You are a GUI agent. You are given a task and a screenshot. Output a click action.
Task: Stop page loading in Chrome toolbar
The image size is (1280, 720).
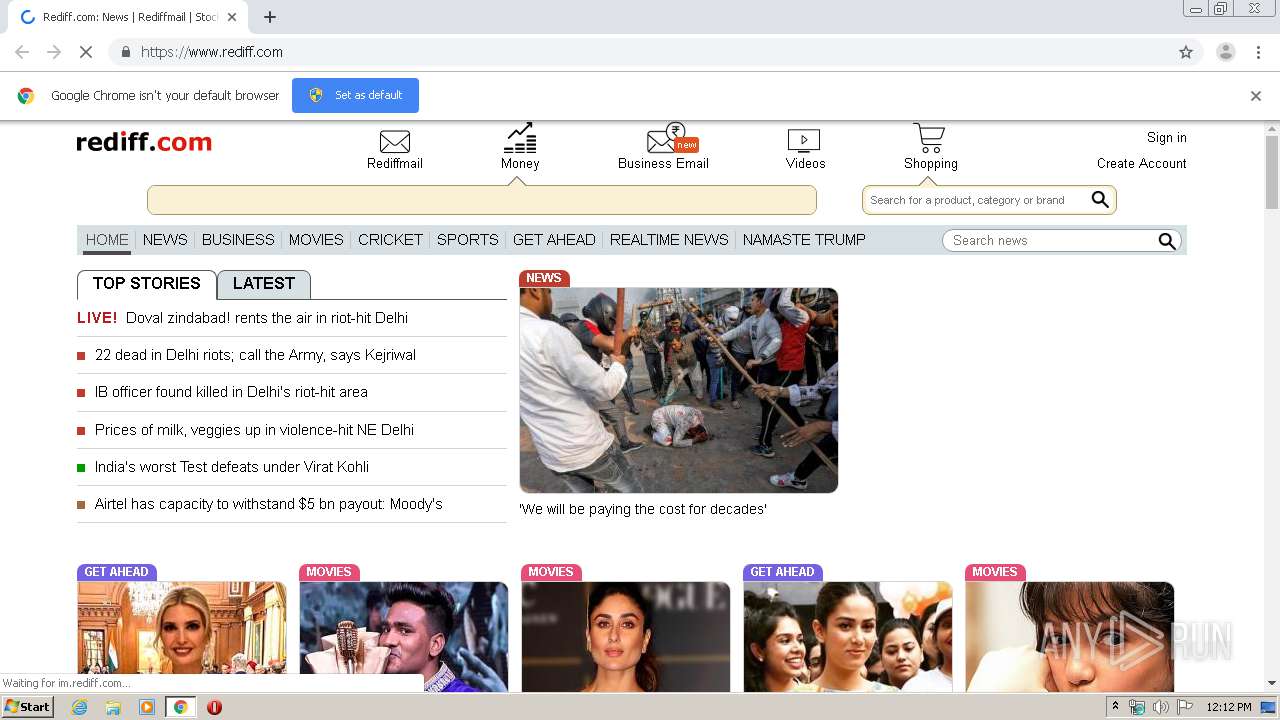[x=85, y=52]
